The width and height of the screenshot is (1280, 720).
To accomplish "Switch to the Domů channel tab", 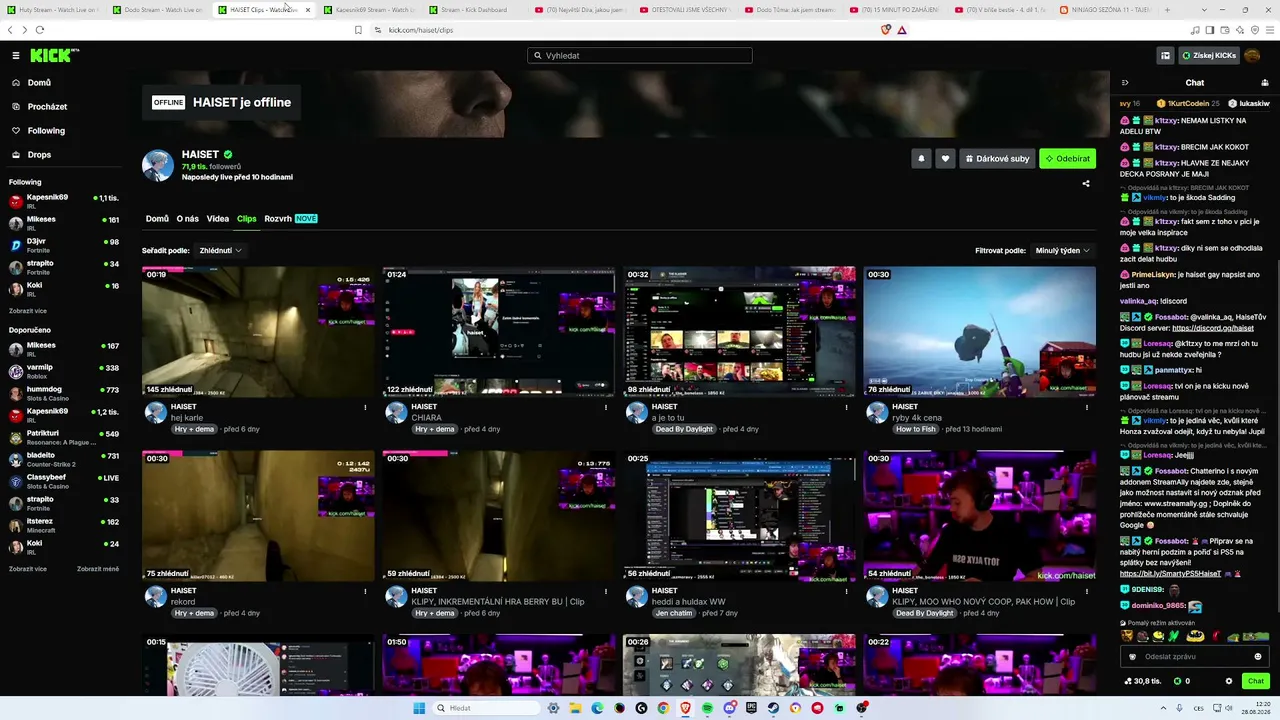I will [x=157, y=219].
